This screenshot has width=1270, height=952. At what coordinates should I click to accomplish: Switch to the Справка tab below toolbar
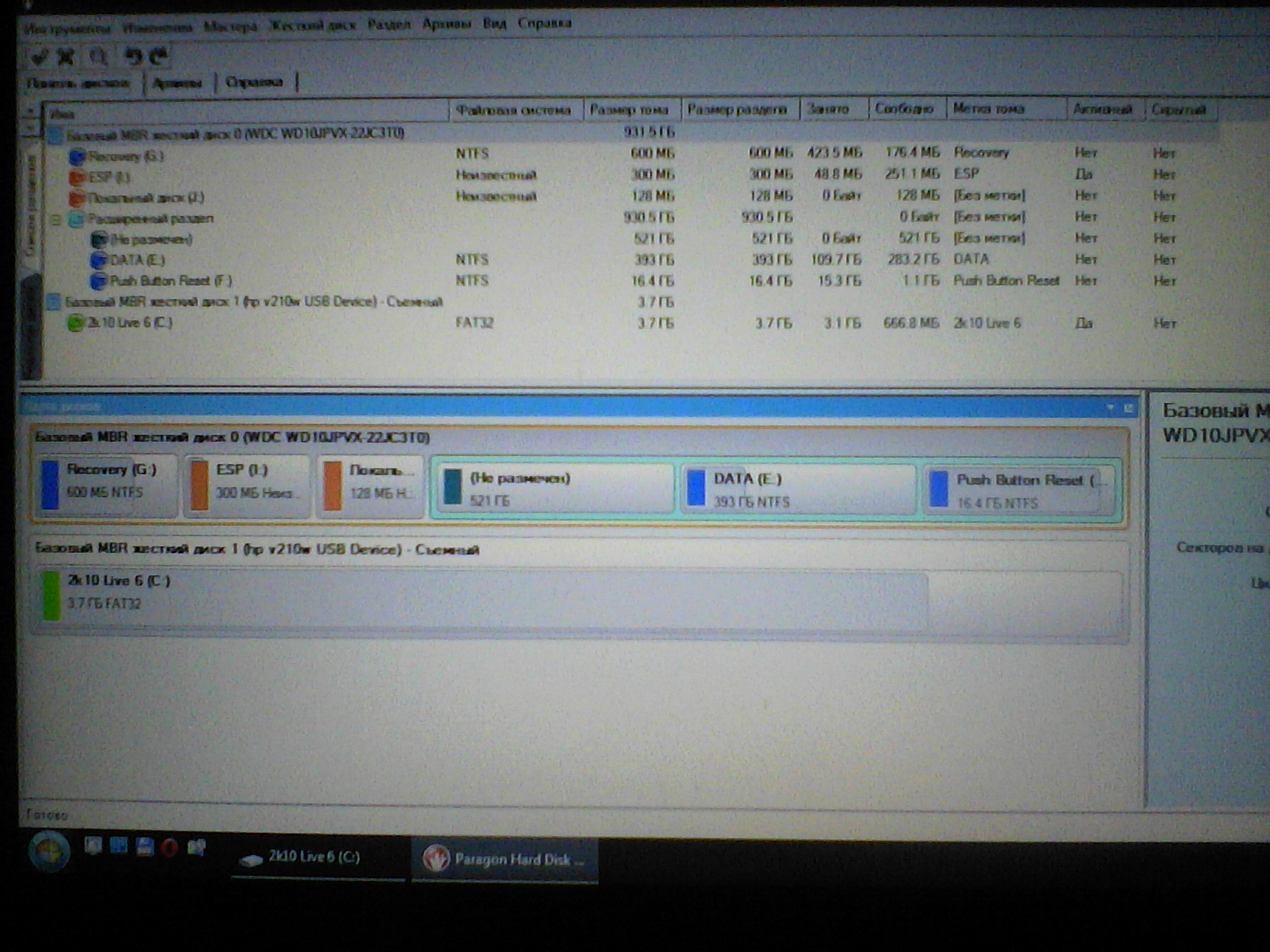(254, 82)
